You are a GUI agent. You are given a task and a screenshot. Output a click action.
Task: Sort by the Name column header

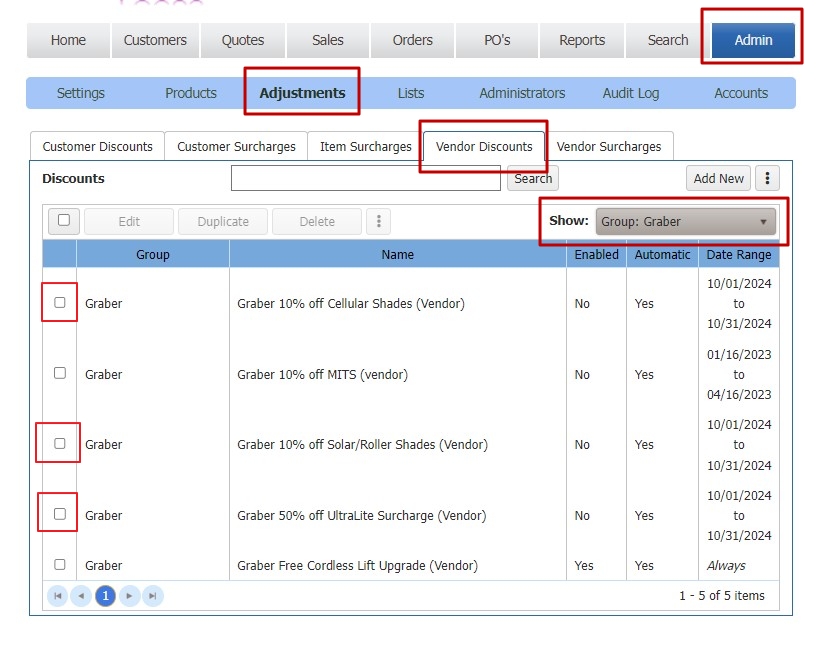pyautogui.click(x=397, y=255)
